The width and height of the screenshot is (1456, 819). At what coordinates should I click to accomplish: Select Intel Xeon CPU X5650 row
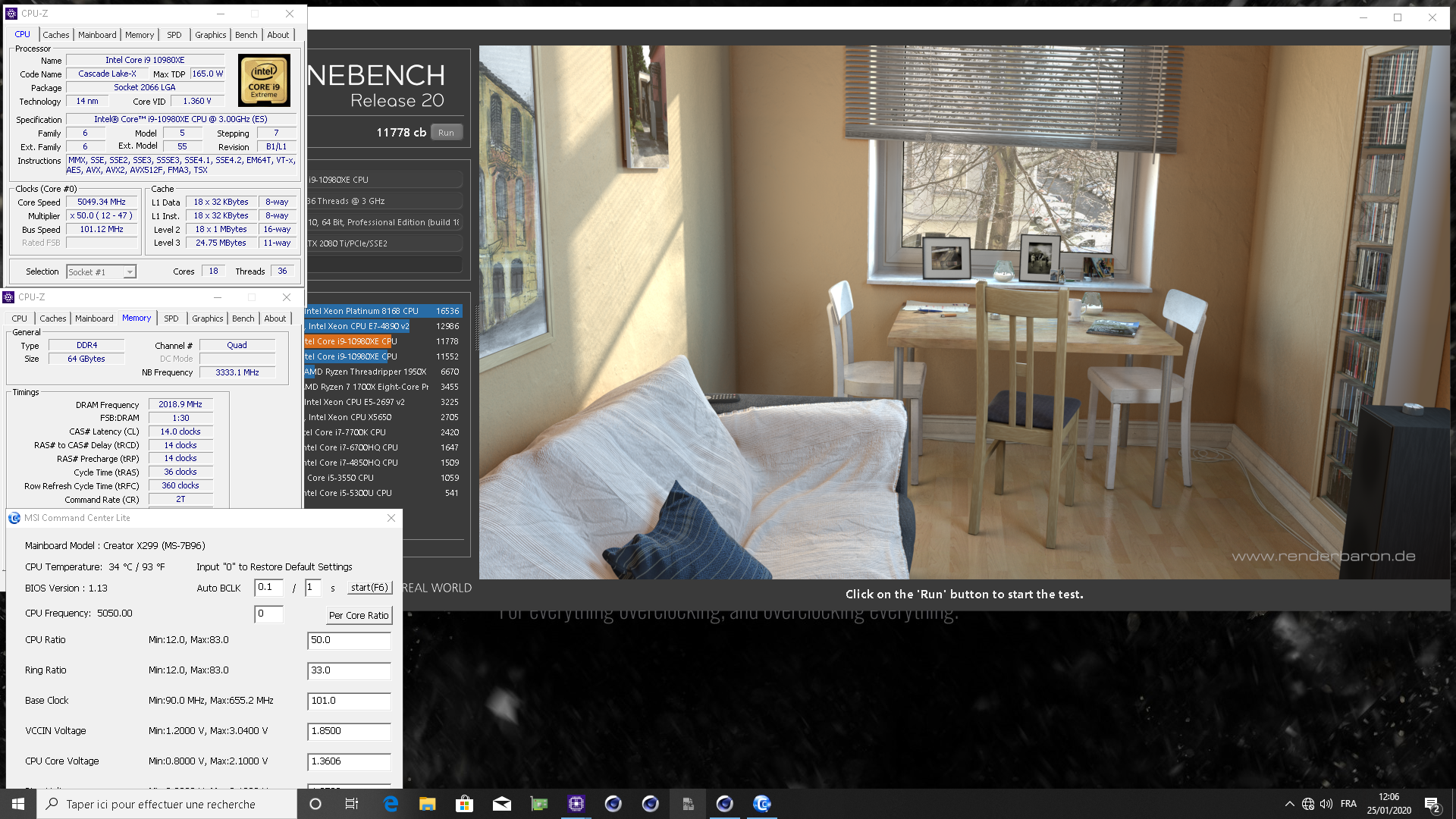pyautogui.click(x=383, y=418)
